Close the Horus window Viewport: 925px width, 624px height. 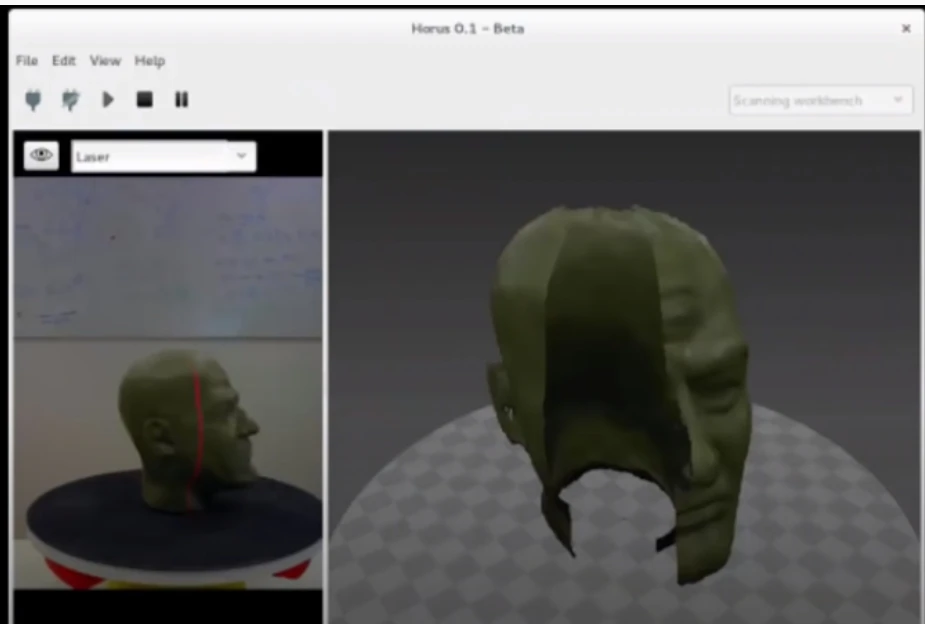point(906,28)
